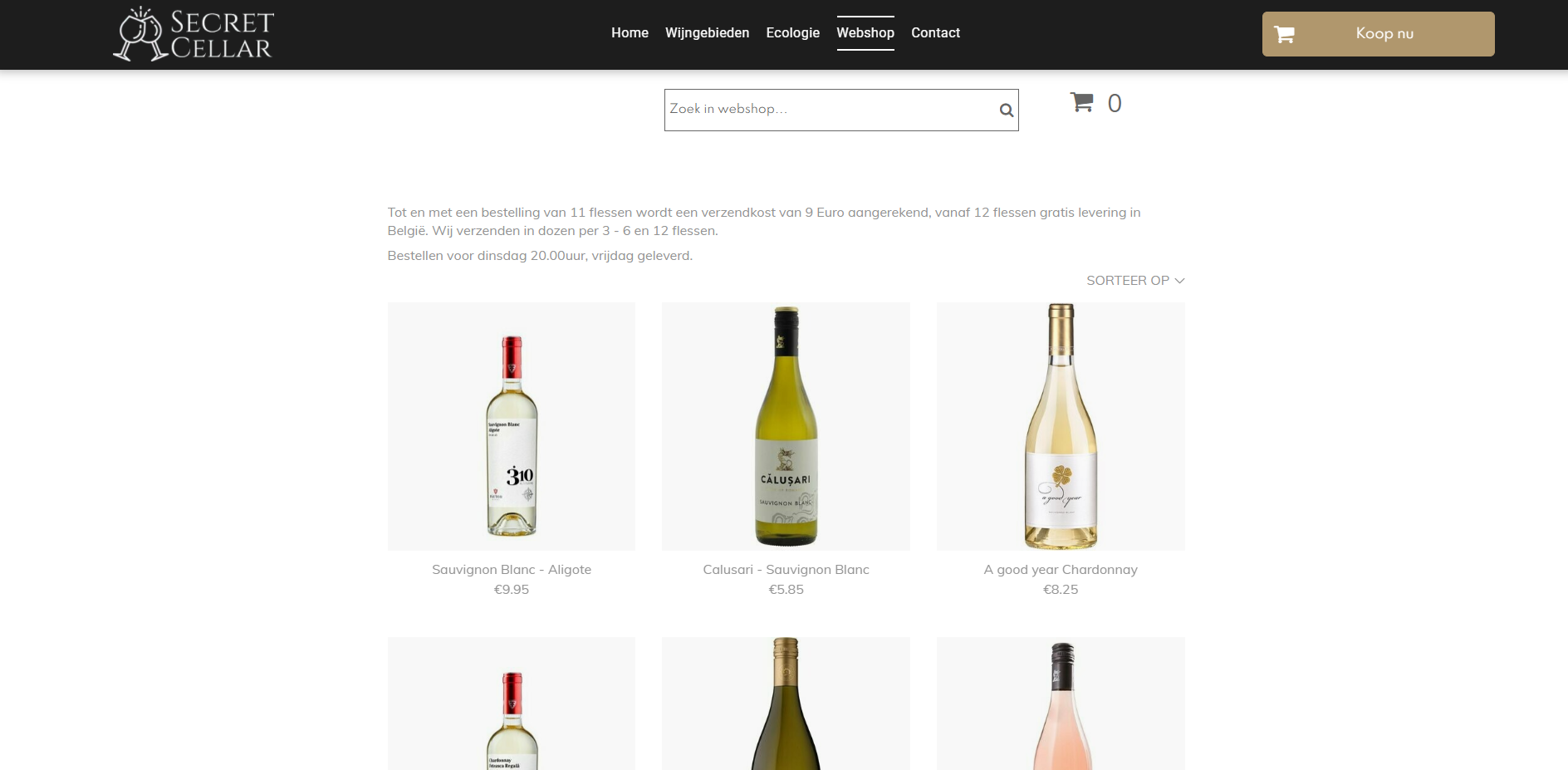Screen dimensions: 1568x770
Task: Go to the Home menu item
Action: 630,32
